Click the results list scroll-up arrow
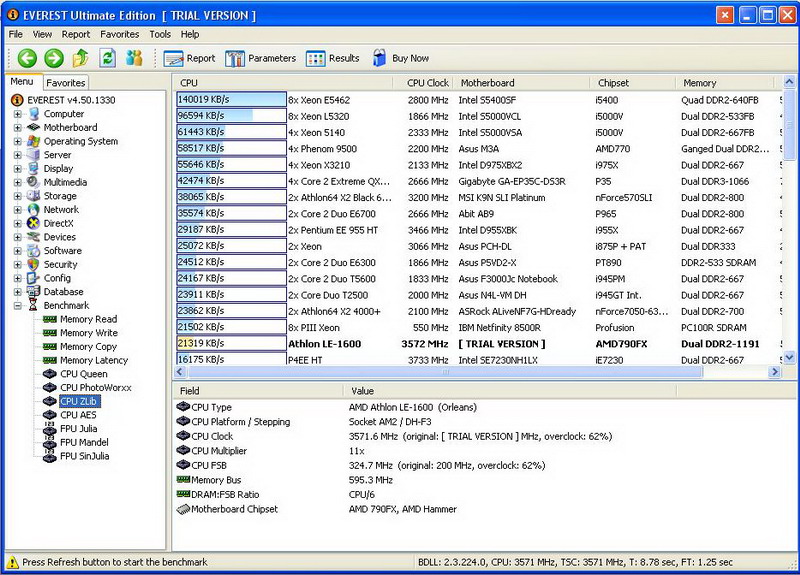The height and width of the screenshot is (575, 800). click(789, 82)
